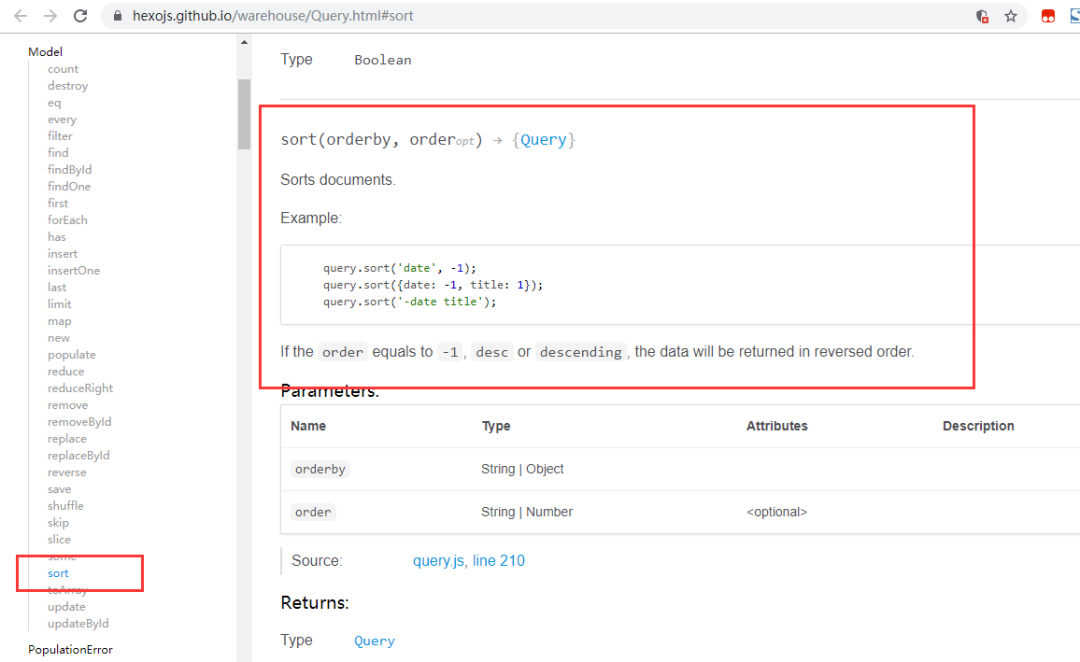Open the slice method link

[x=59, y=539]
